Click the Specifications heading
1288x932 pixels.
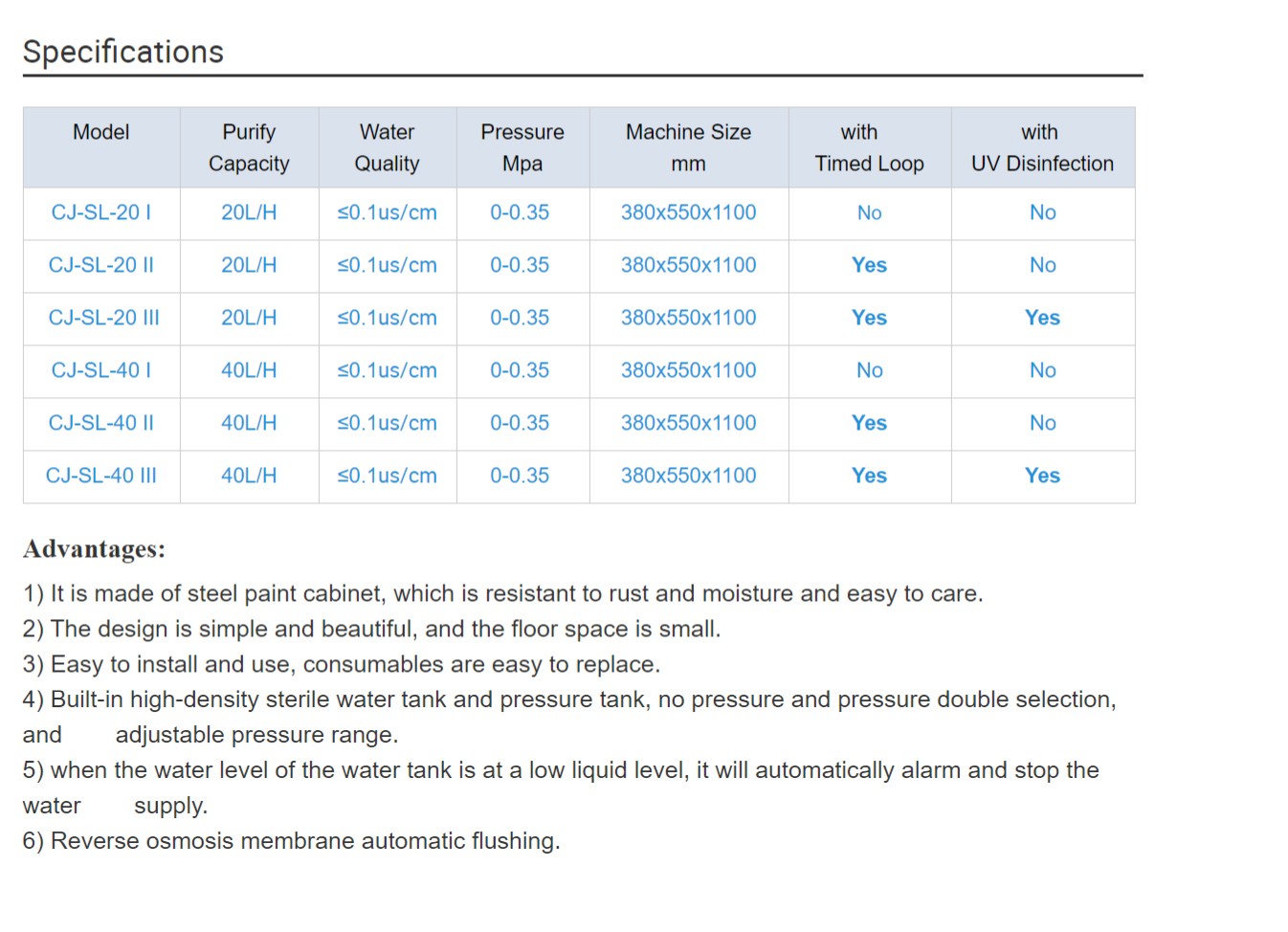tap(123, 52)
